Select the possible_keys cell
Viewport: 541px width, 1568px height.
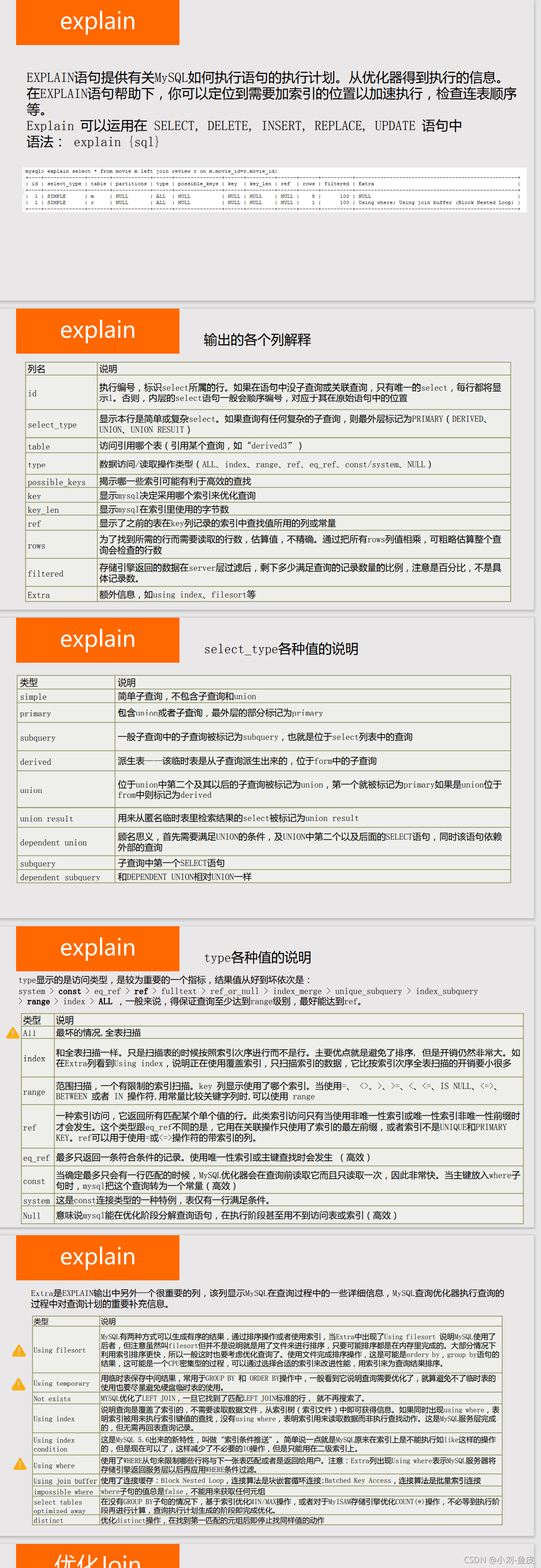click(x=62, y=482)
